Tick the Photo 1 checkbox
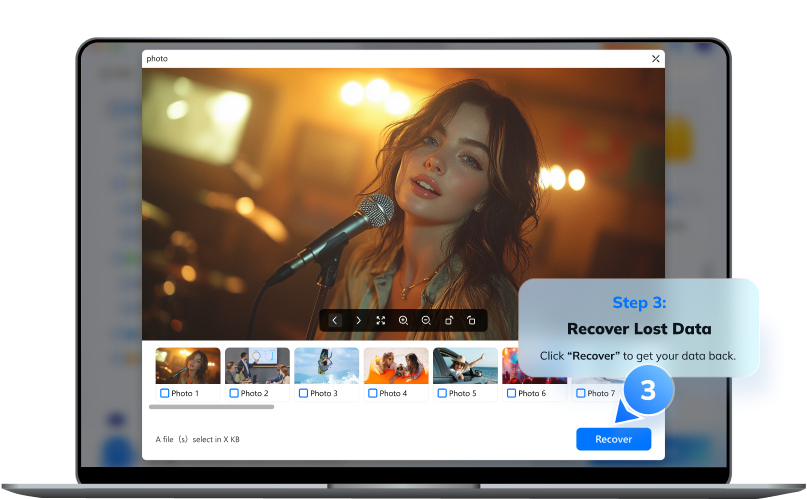Screen dimensions: 807x499 point(165,393)
